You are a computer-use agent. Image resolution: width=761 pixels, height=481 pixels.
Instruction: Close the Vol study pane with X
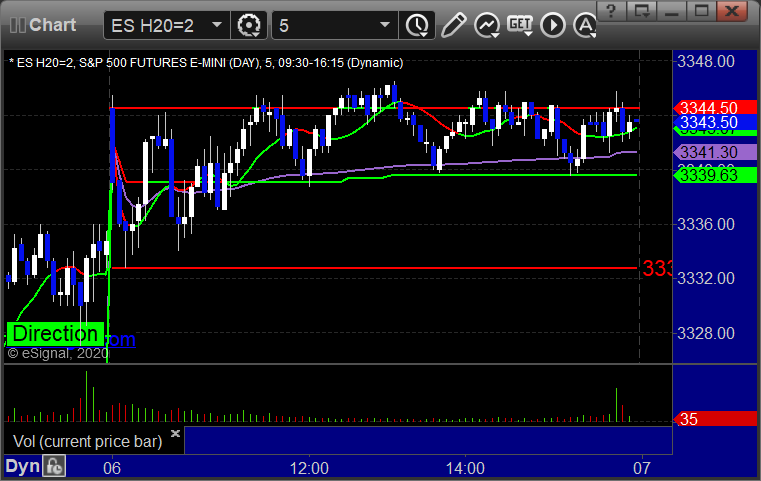(x=176, y=433)
